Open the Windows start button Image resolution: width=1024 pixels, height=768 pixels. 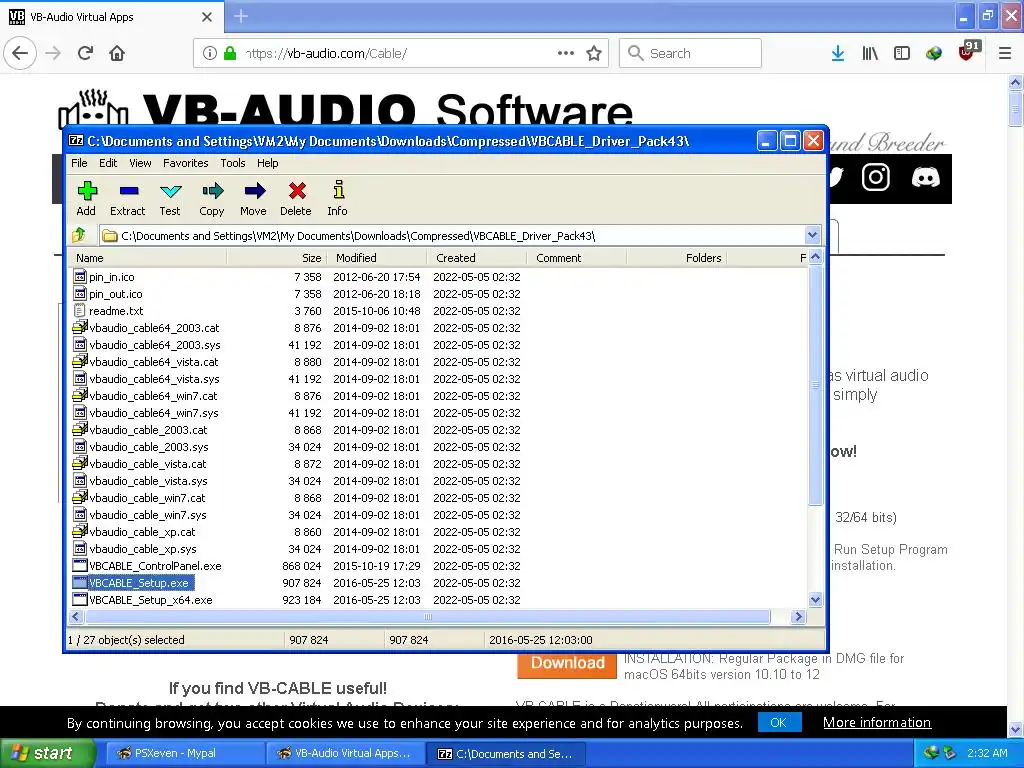(48, 753)
